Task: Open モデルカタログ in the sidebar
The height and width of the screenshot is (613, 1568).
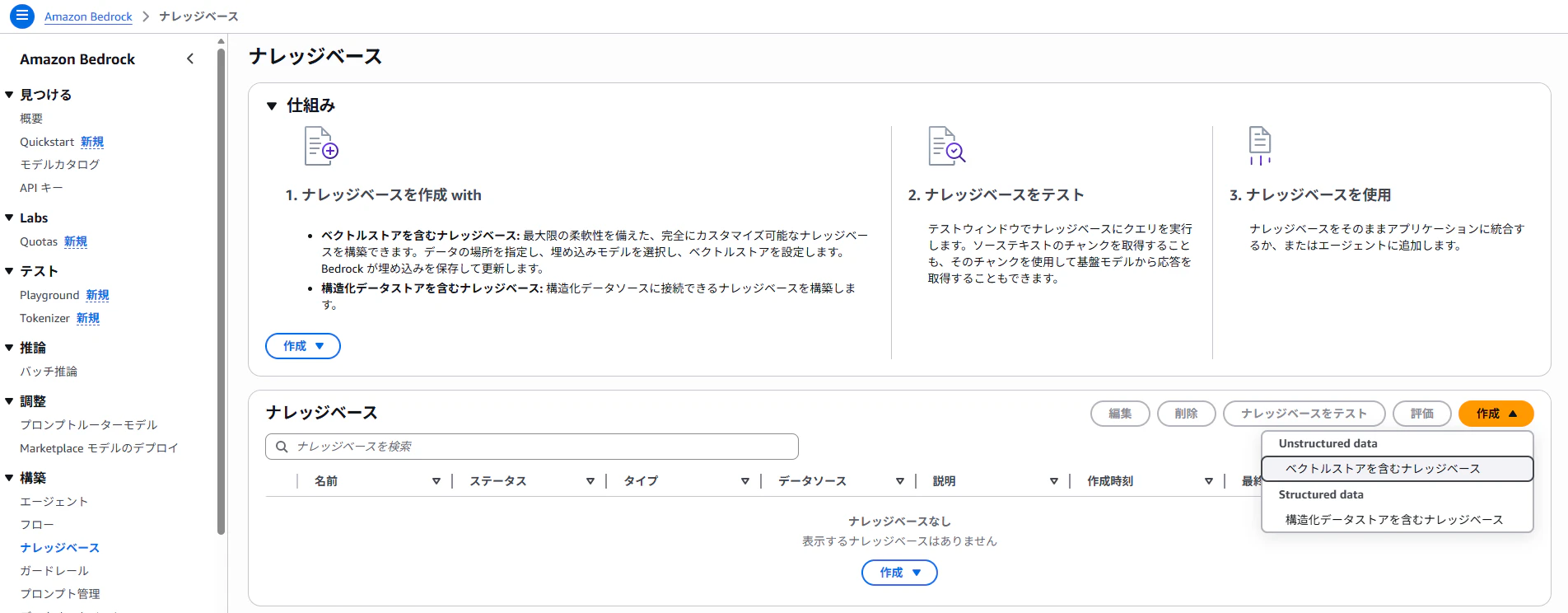Action: tap(60, 165)
